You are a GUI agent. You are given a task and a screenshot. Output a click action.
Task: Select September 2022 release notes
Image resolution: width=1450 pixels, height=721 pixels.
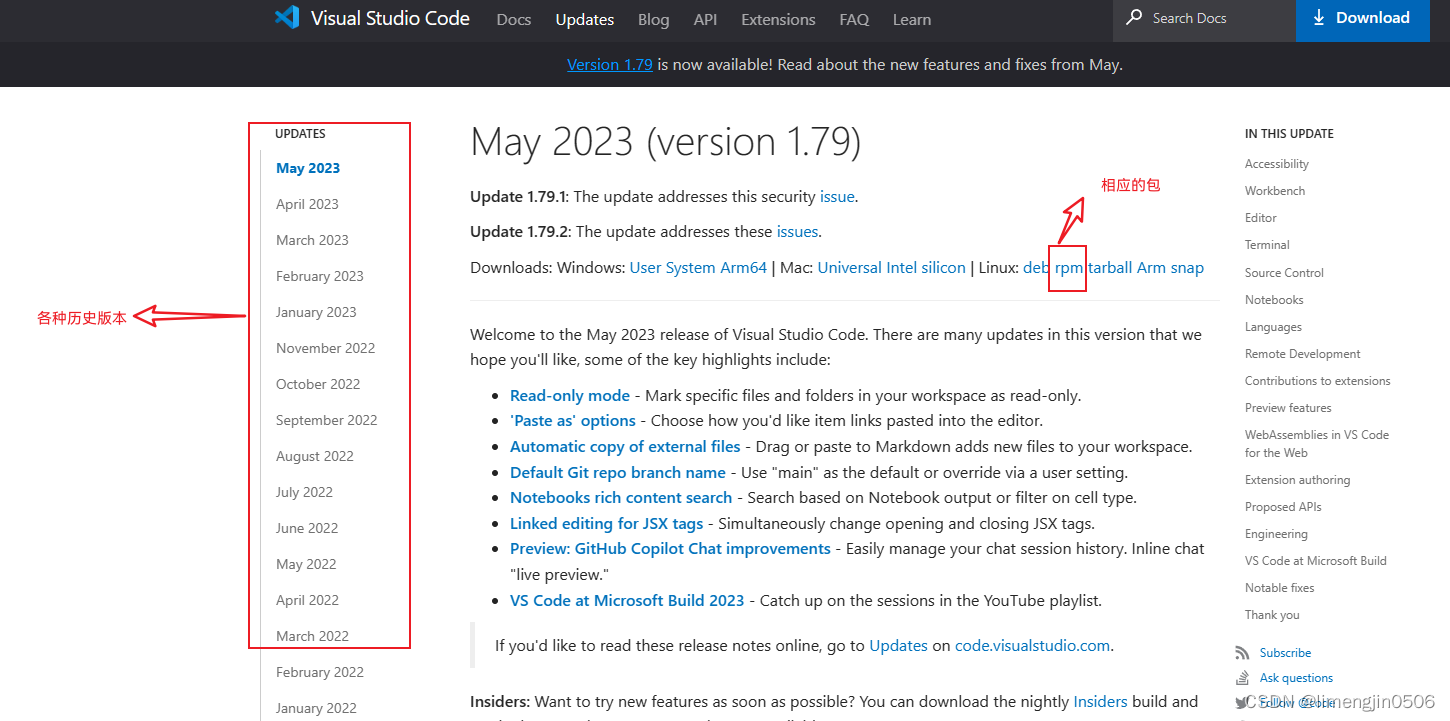pos(327,420)
